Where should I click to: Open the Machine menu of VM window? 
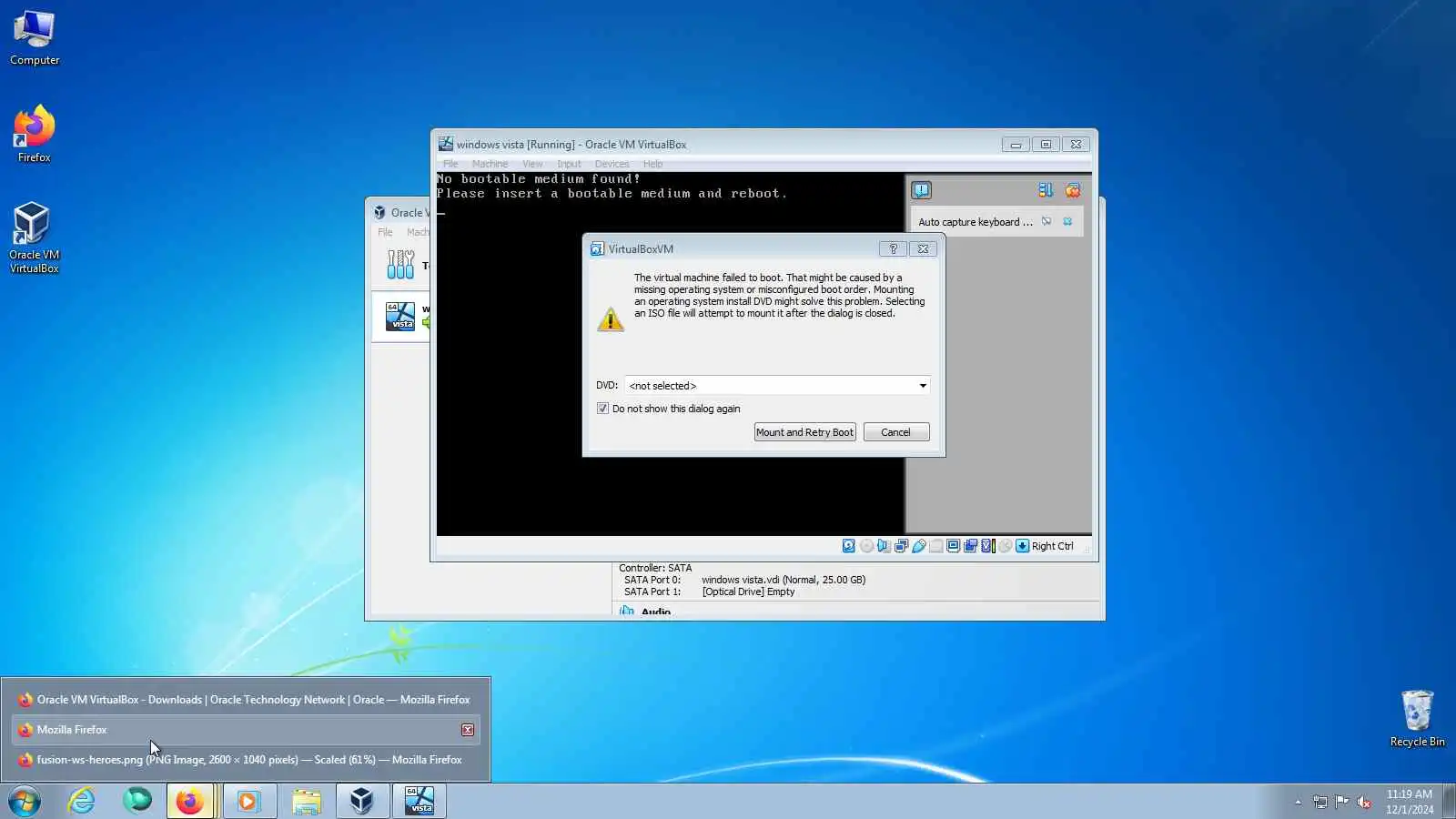coord(490,164)
